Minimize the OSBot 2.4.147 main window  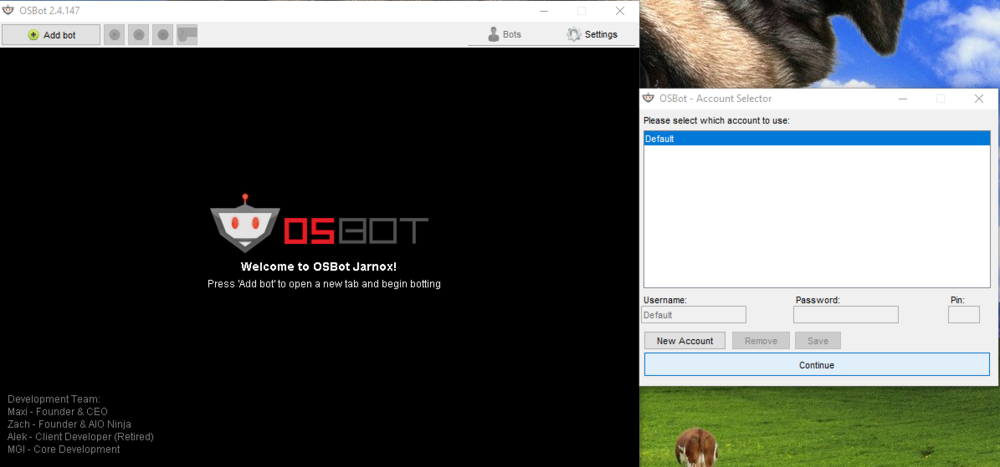543,11
